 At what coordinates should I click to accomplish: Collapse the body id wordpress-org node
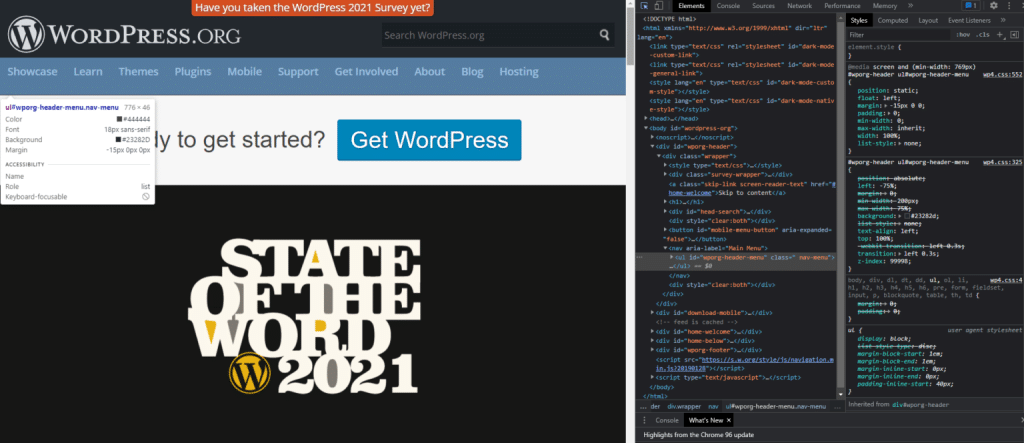pos(646,128)
